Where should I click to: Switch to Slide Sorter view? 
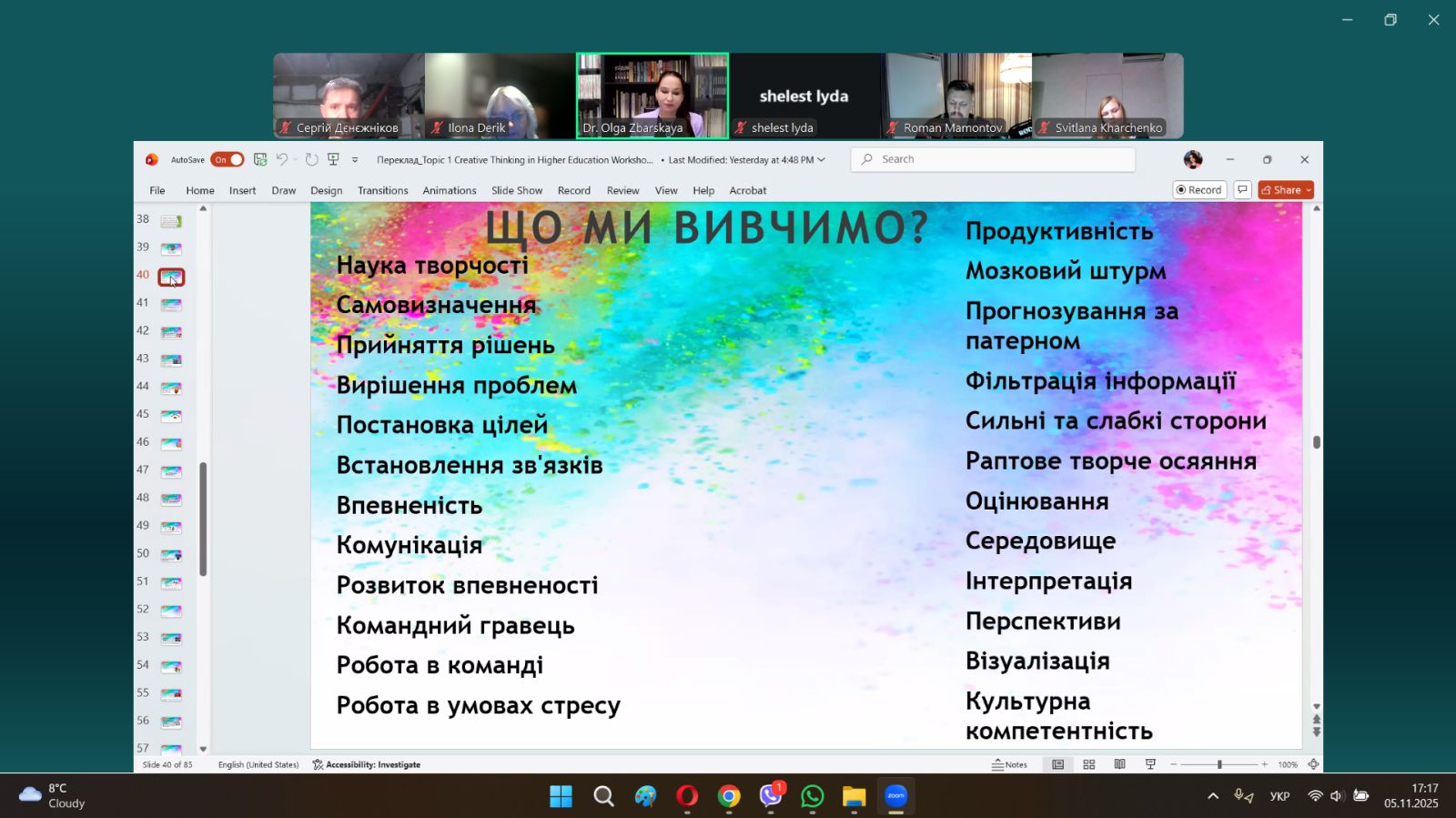coord(1088,765)
